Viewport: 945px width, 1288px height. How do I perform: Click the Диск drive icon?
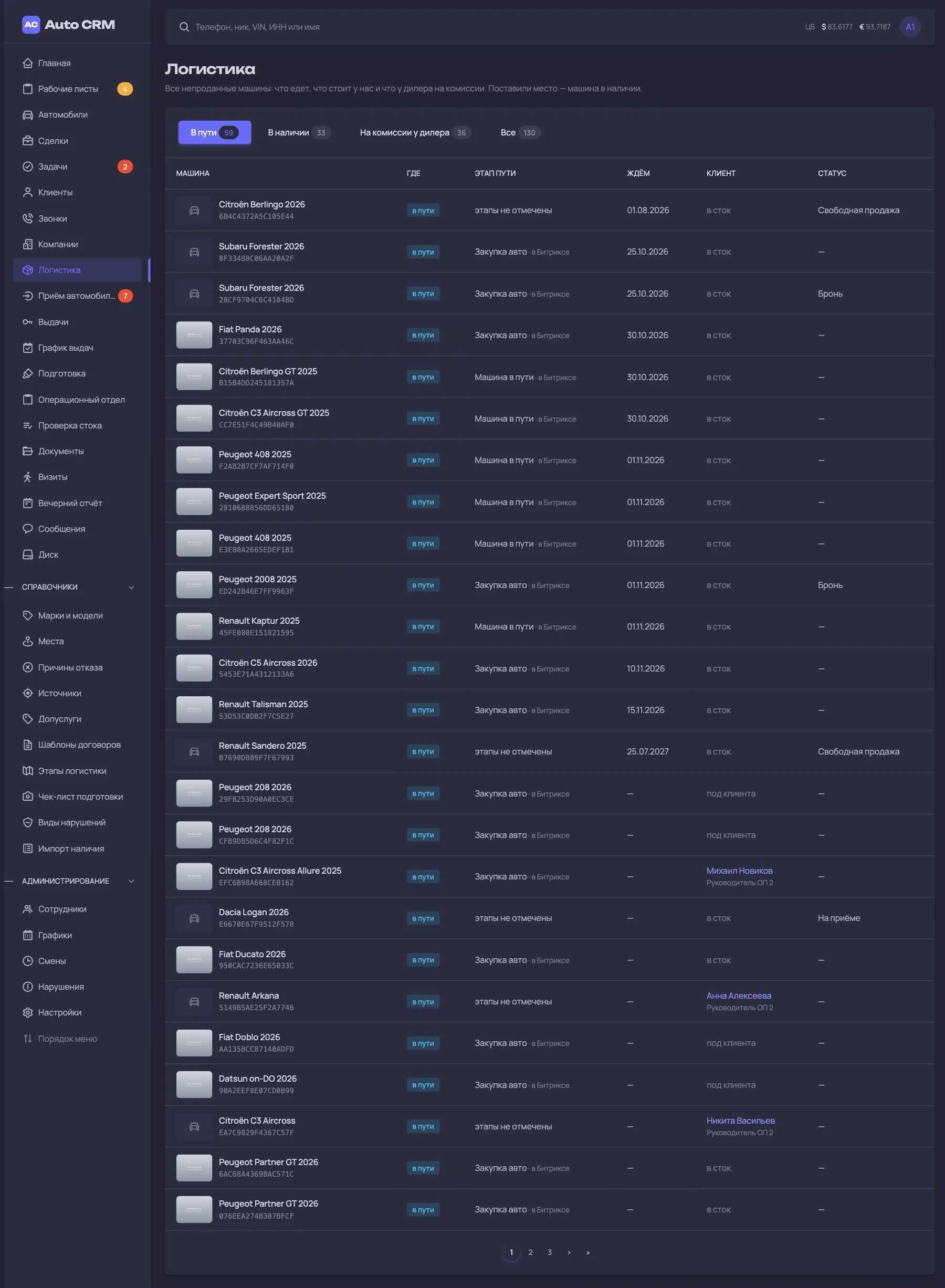(27, 554)
